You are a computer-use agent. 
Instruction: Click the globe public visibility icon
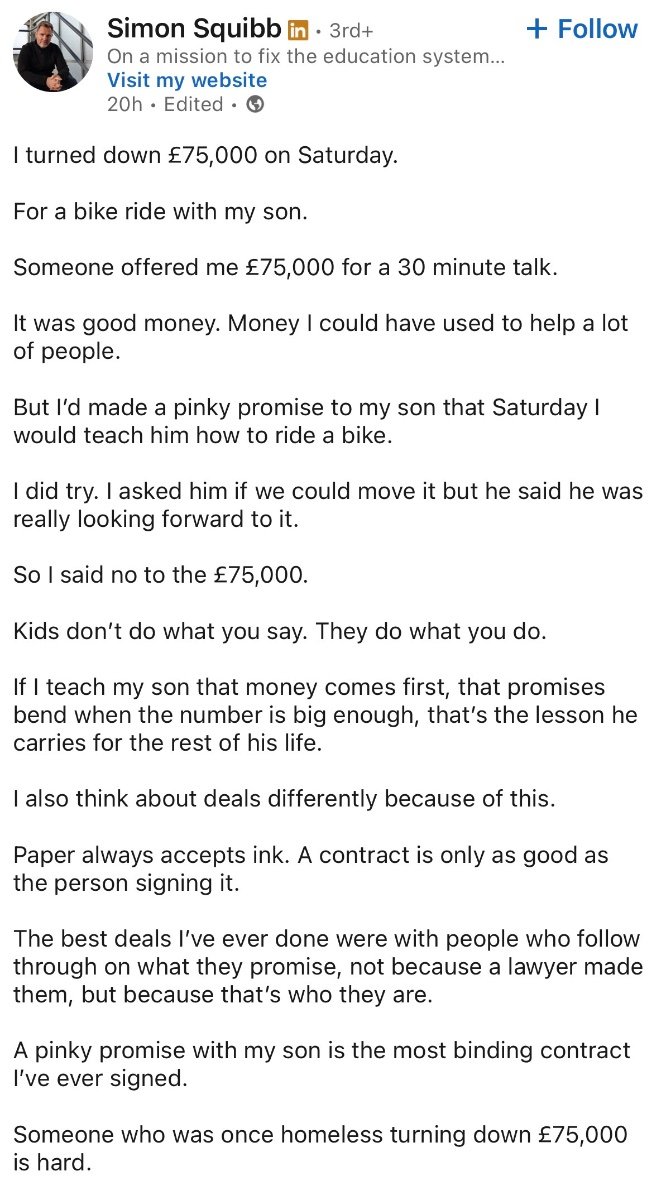click(256, 104)
